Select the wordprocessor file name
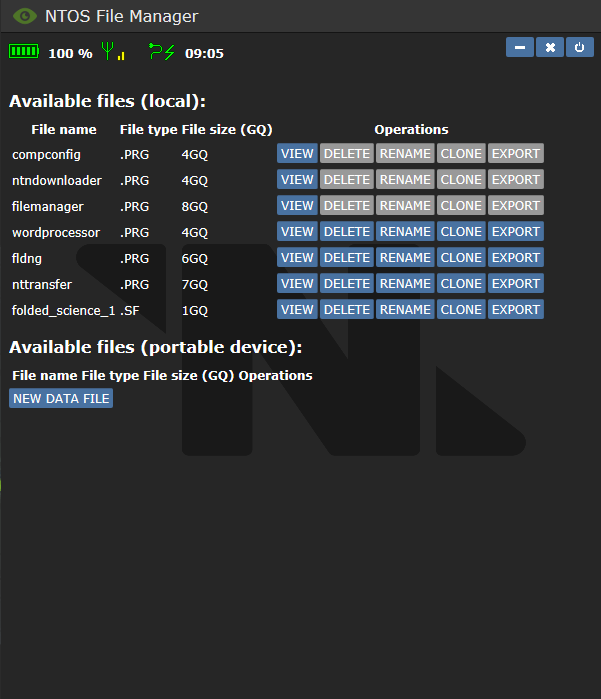 [x=56, y=232]
